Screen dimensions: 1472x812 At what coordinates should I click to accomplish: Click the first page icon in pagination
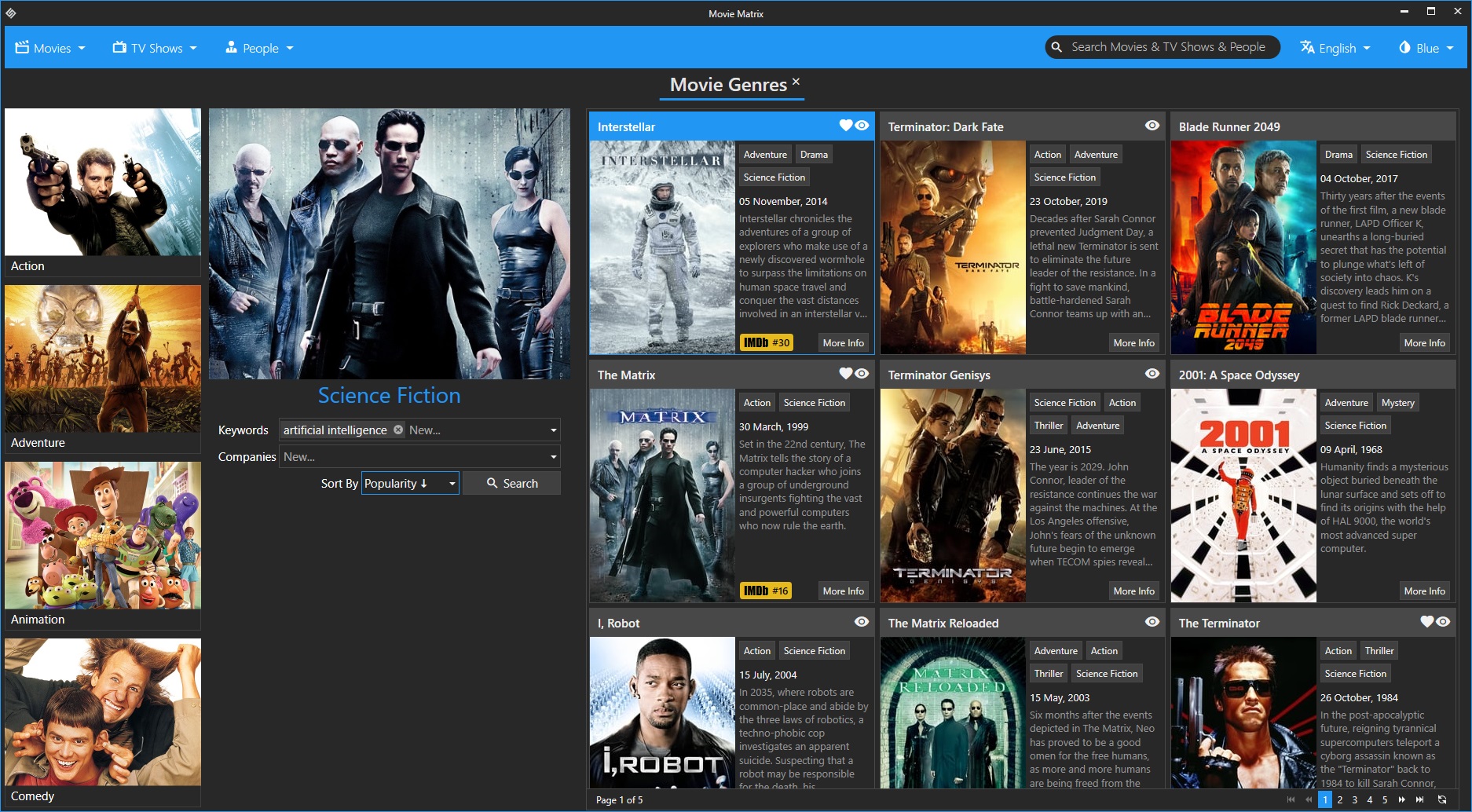(x=1291, y=799)
